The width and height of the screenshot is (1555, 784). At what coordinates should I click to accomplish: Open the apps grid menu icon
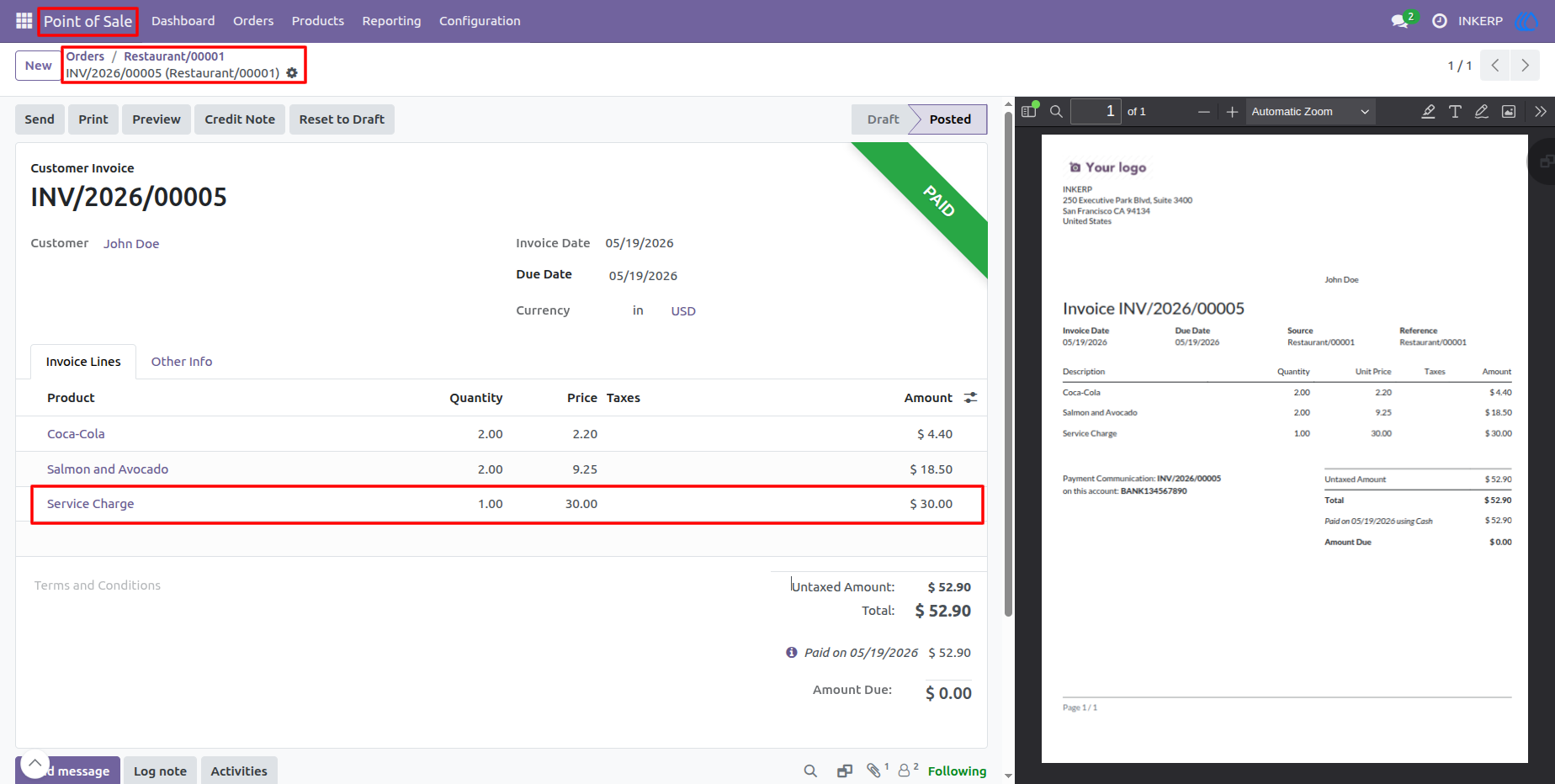pos(24,21)
